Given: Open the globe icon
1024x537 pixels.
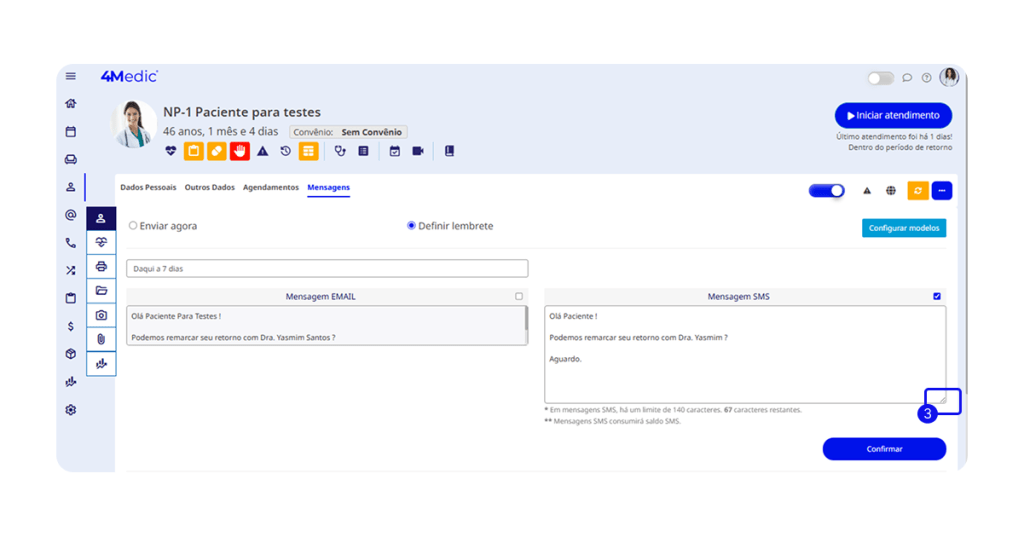Looking at the screenshot, I should (x=891, y=191).
